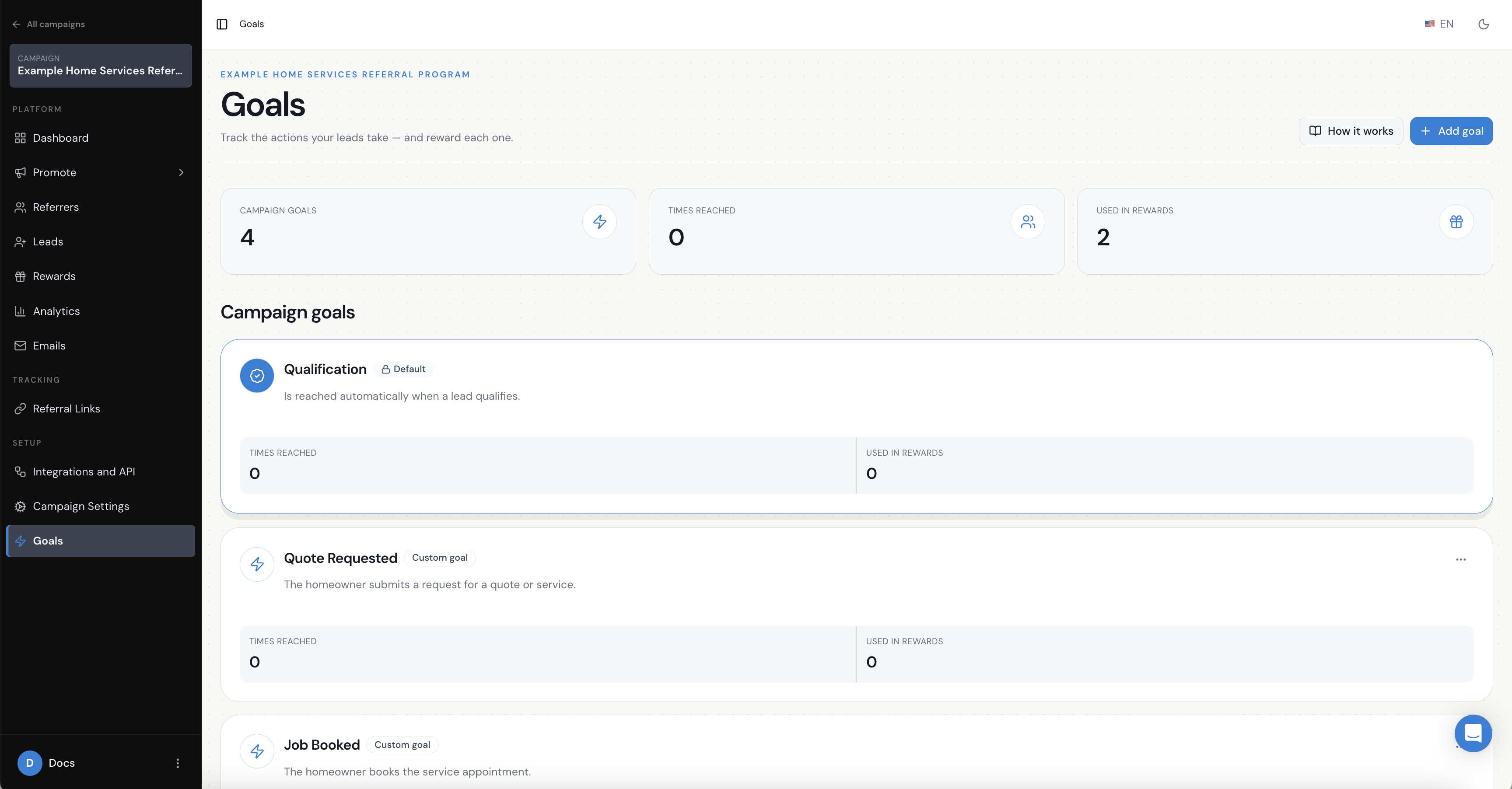Open the chat support widget

tap(1473, 733)
